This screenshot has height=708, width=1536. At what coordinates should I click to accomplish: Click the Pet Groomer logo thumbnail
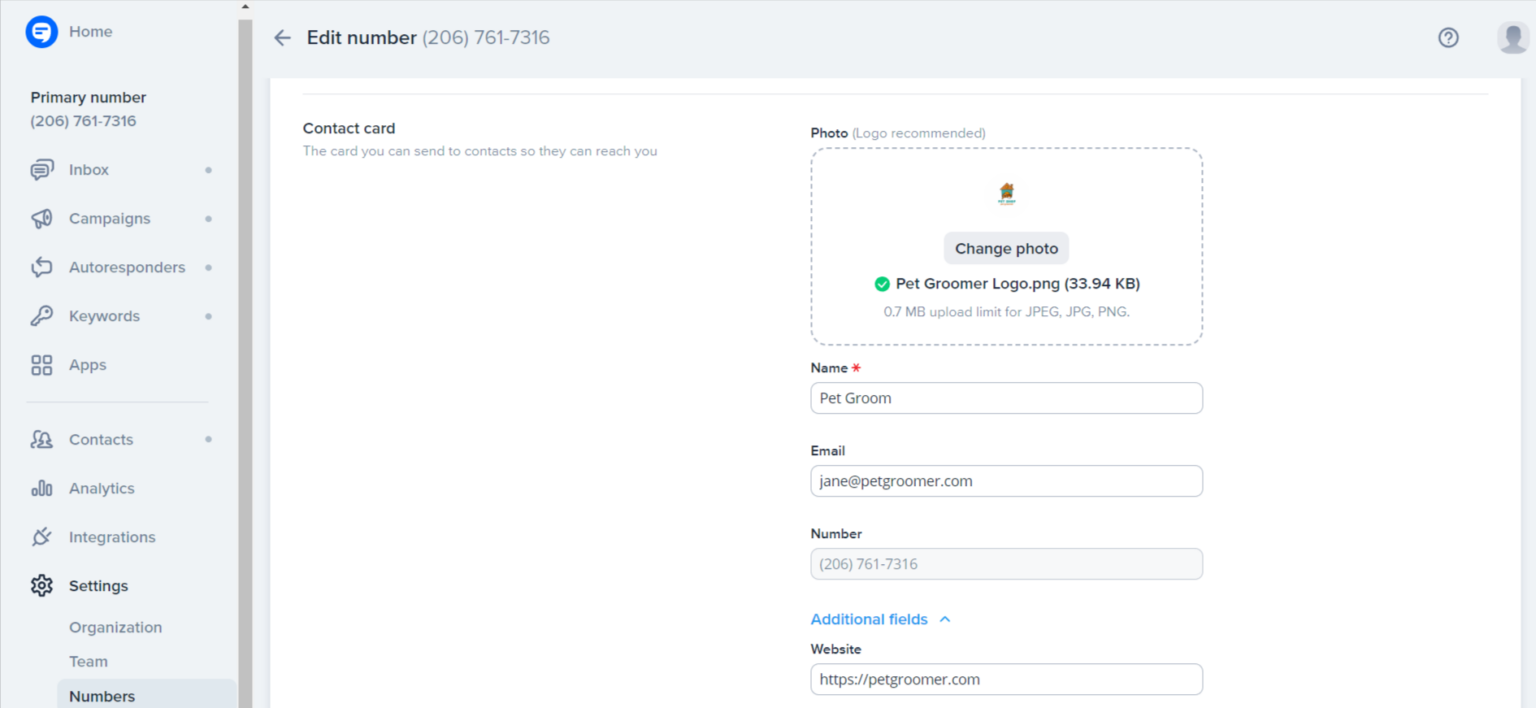click(1006, 194)
